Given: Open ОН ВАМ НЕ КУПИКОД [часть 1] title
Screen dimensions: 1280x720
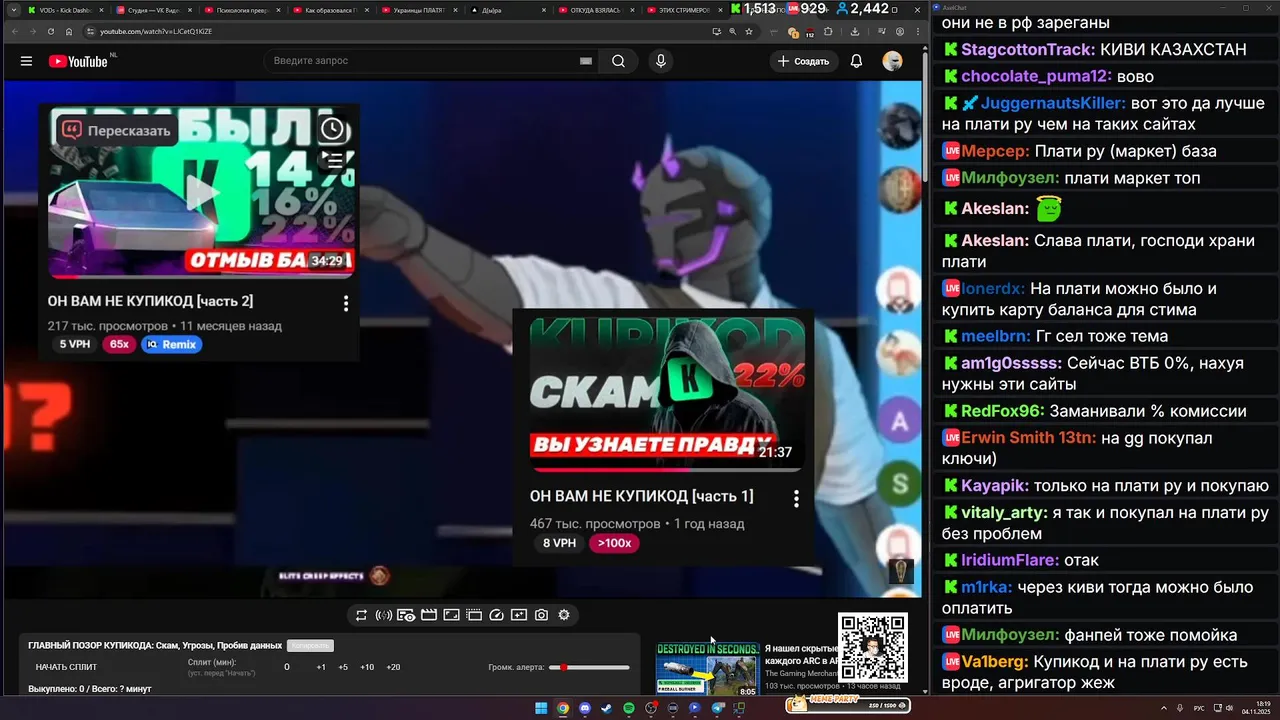Looking at the screenshot, I should click(641, 496).
